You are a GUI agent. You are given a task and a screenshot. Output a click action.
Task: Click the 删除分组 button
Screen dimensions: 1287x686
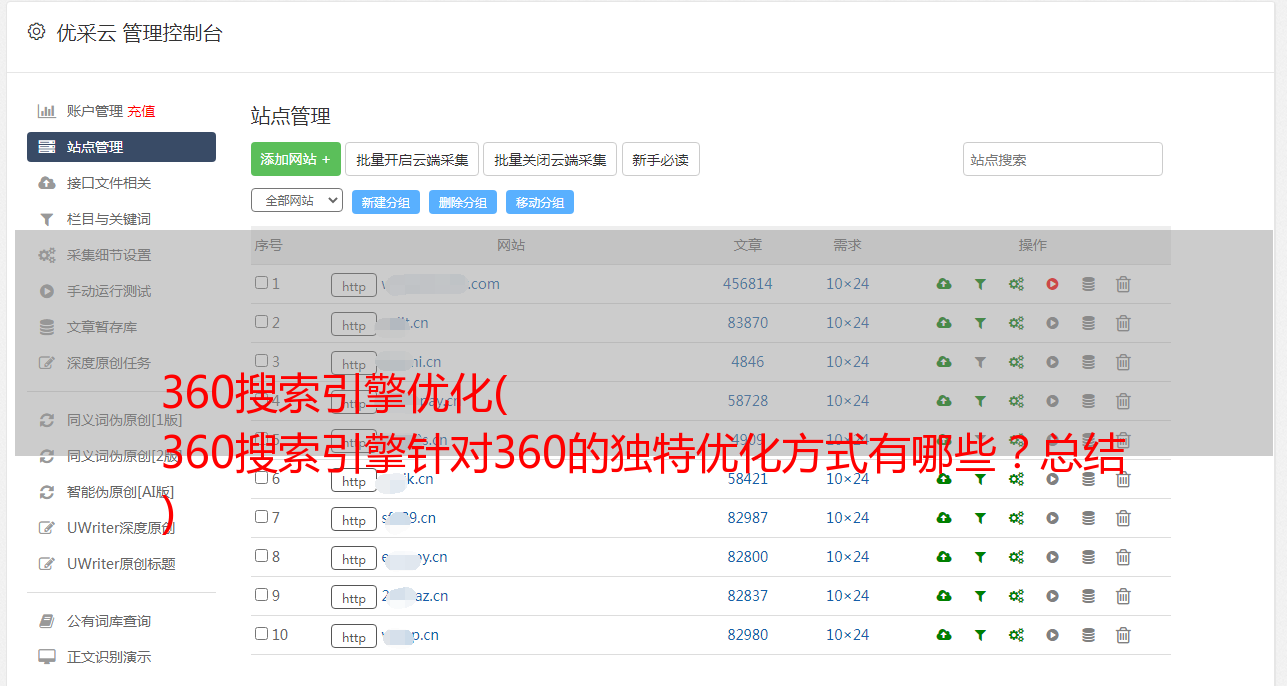coord(463,202)
